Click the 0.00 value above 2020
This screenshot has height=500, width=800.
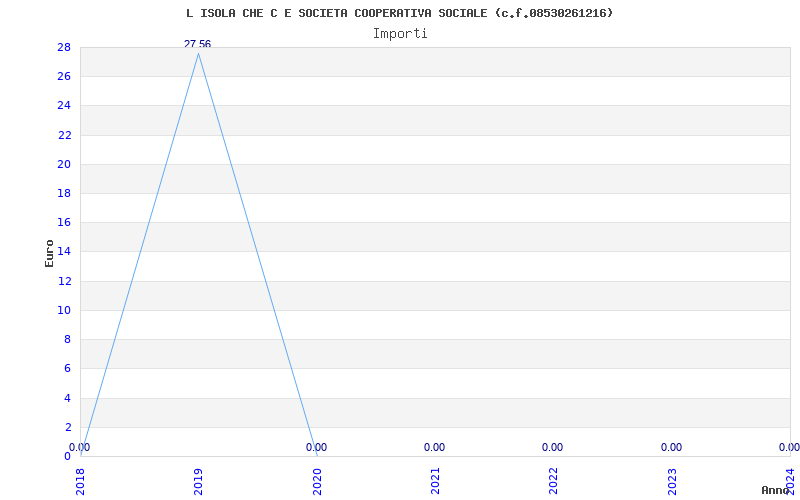(316, 447)
